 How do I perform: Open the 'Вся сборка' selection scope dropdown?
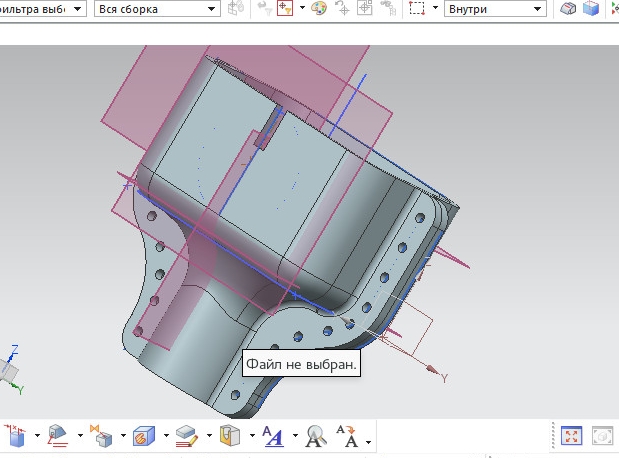point(158,9)
